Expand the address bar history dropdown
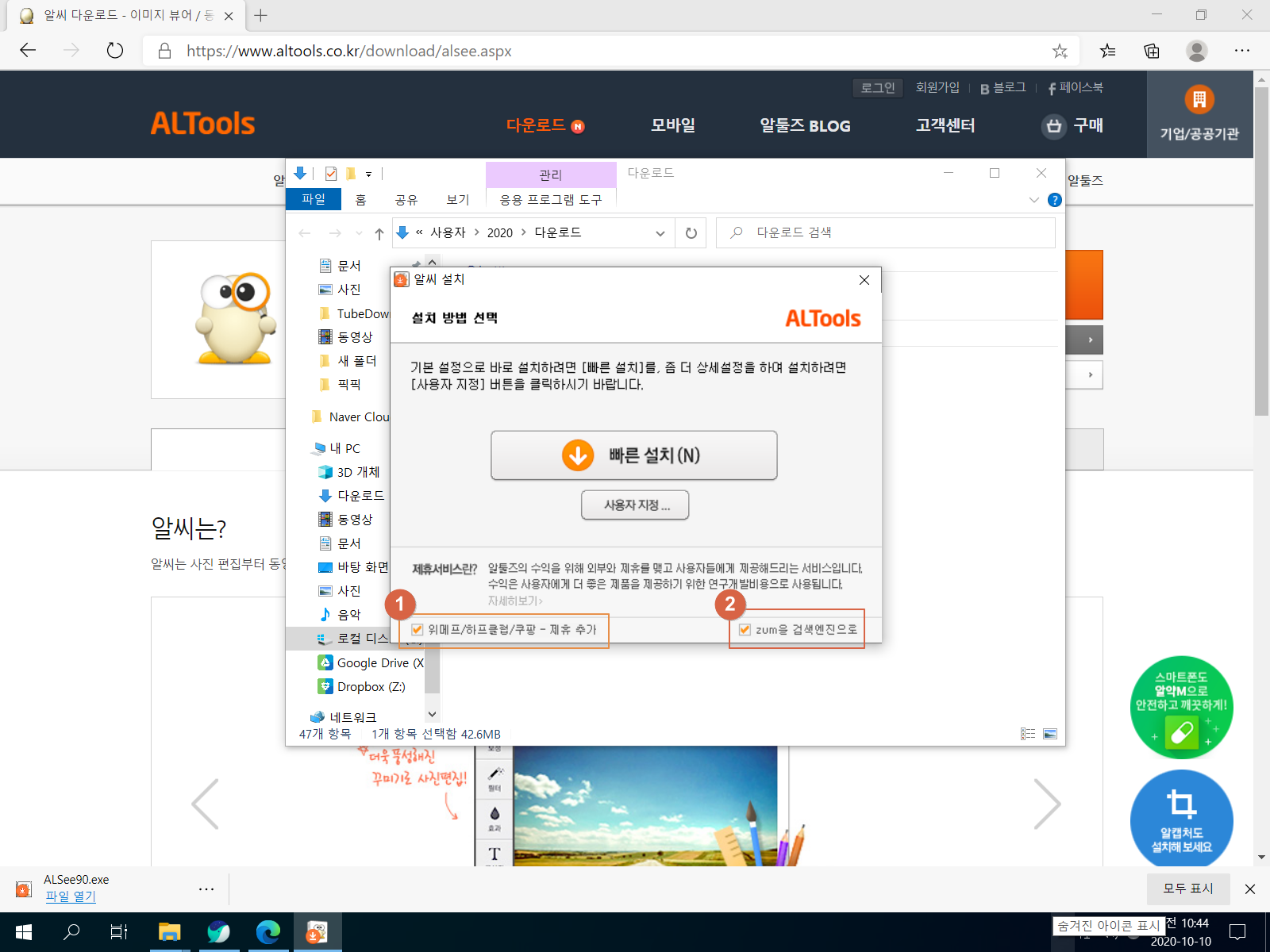 click(x=660, y=233)
